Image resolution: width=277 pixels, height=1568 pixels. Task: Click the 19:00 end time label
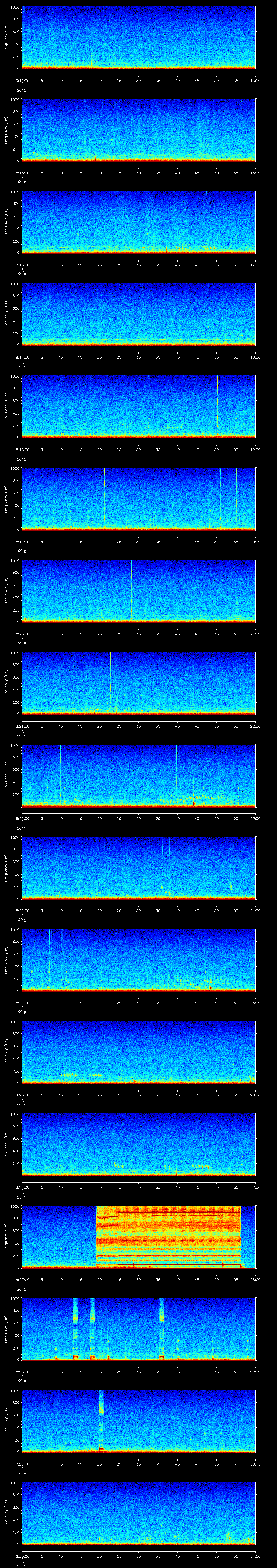[256, 449]
